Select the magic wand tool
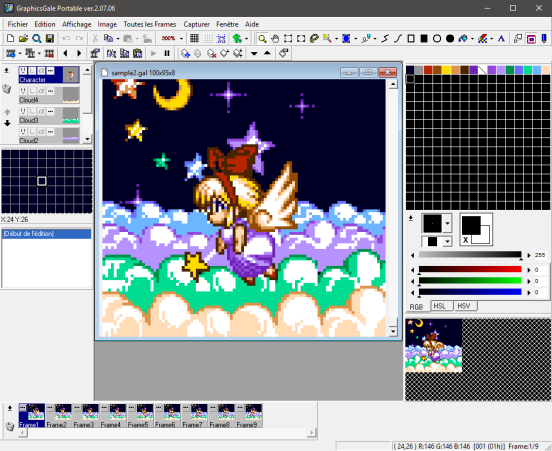Viewport: 552px width, 451px height. coord(327,38)
